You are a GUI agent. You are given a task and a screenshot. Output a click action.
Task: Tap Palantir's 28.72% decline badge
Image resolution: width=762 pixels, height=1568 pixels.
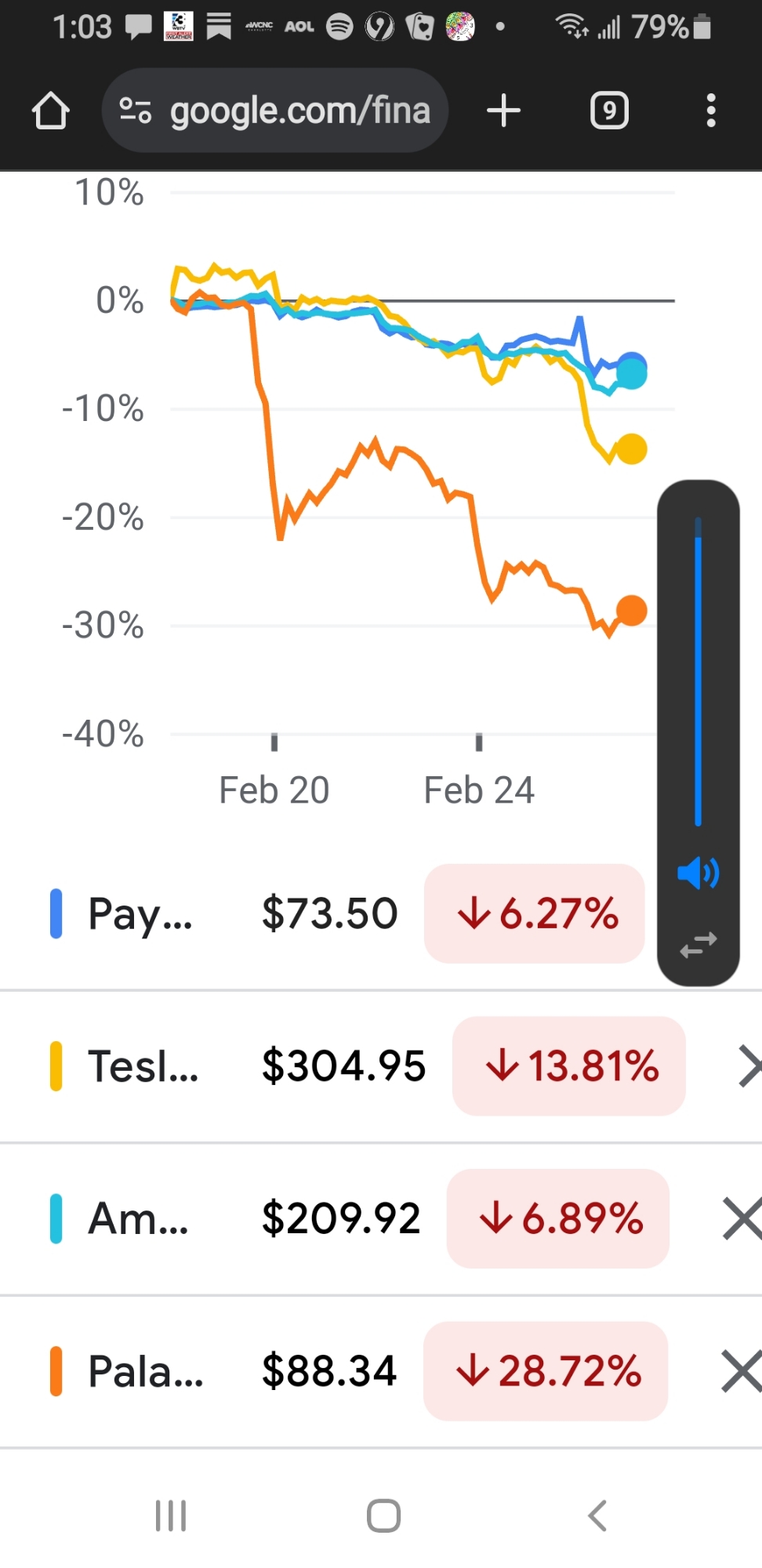coord(546,1371)
